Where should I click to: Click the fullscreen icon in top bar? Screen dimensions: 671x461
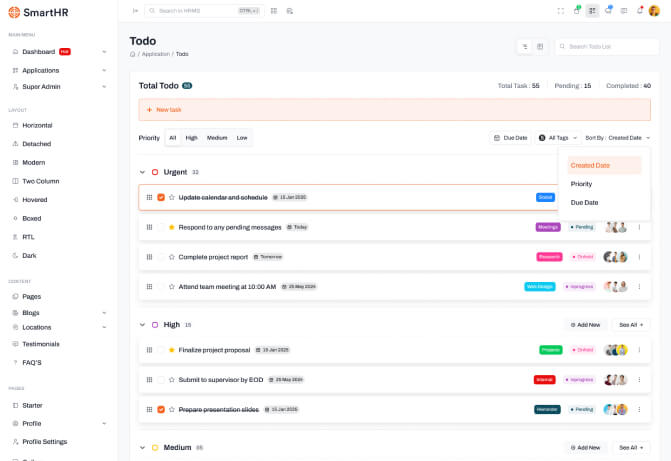tap(561, 11)
